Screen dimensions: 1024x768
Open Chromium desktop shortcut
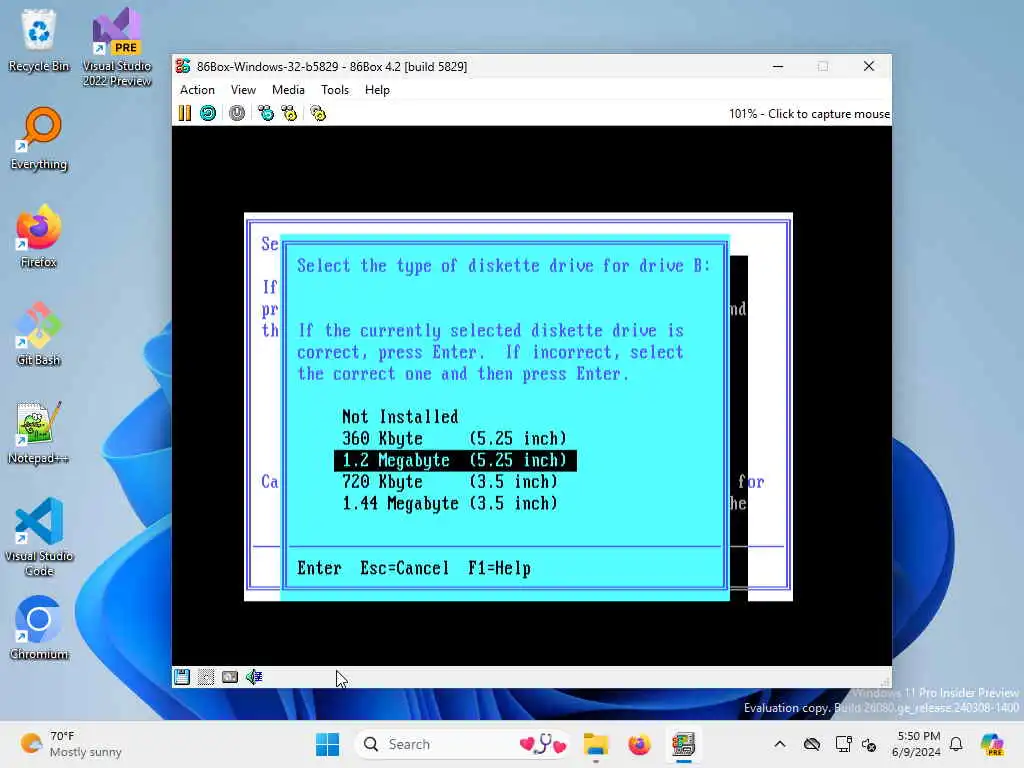point(39,628)
